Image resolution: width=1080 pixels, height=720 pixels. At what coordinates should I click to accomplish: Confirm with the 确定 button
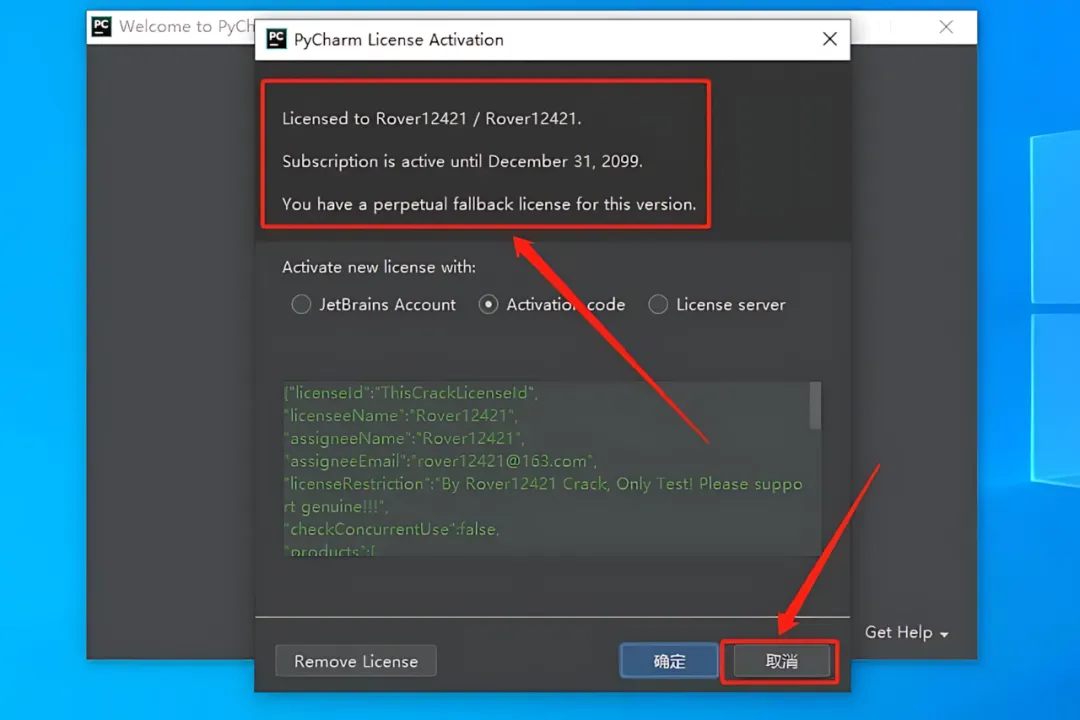(x=669, y=661)
